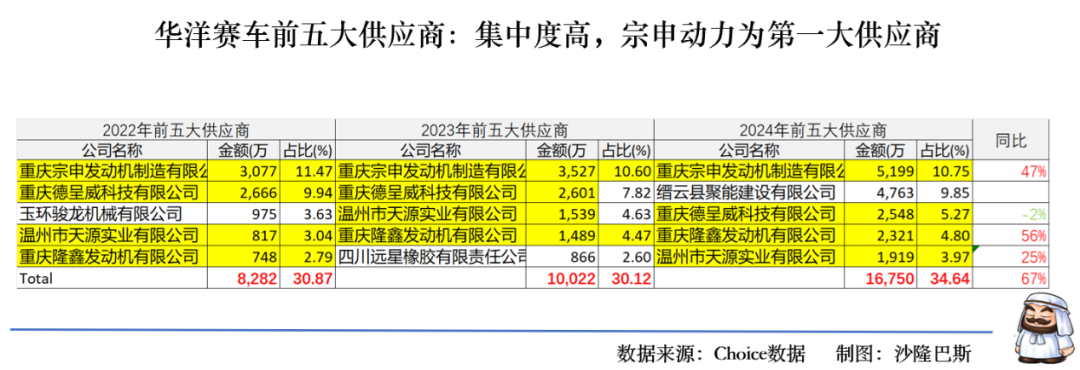The height and width of the screenshot is (370, 1080).
Task: Click the 4,763 amount cell
Action: click(881, 192)
